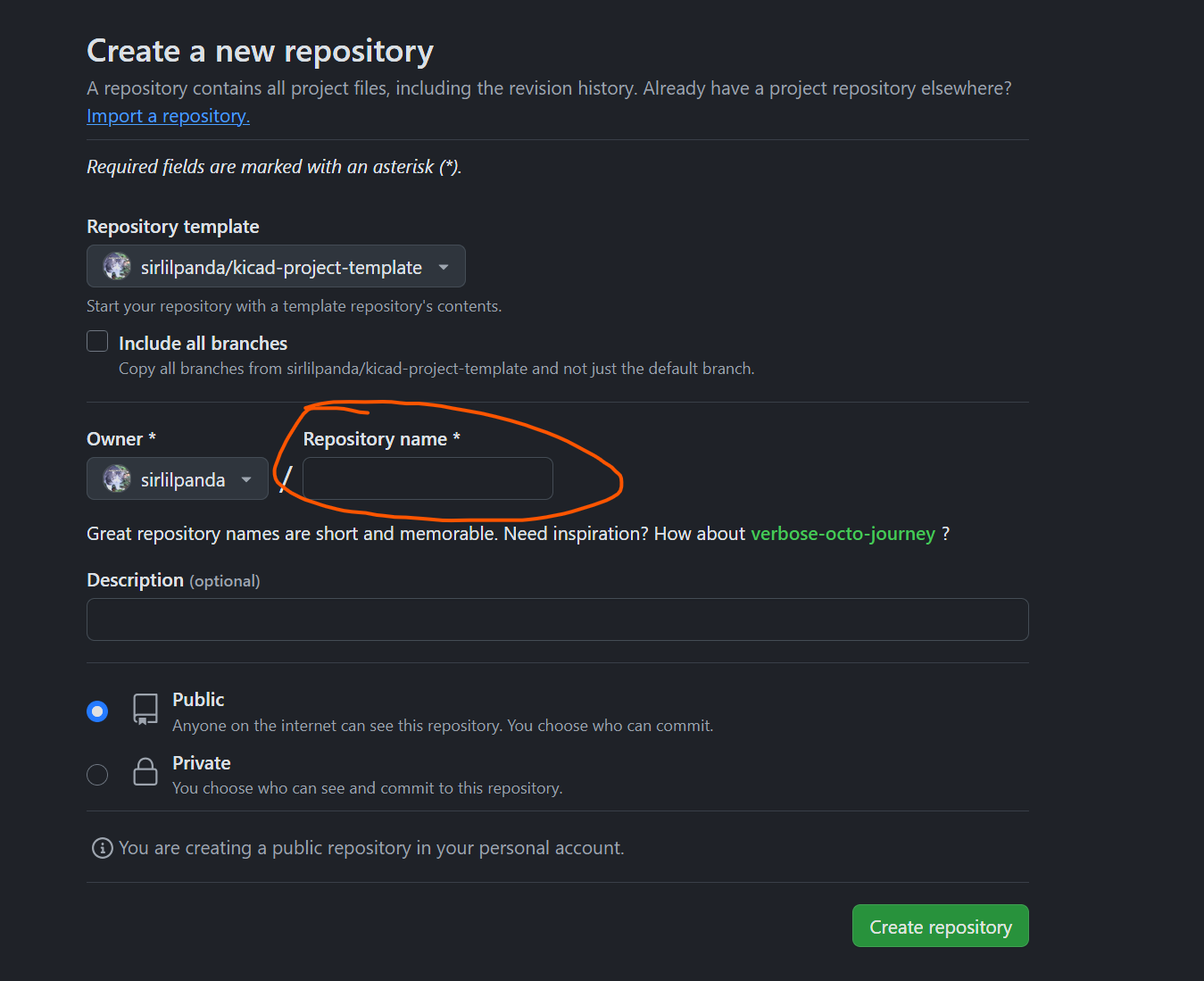The image size is (1204, 981).
Task: Click the Private visibility label
Action: click(201, 763)
